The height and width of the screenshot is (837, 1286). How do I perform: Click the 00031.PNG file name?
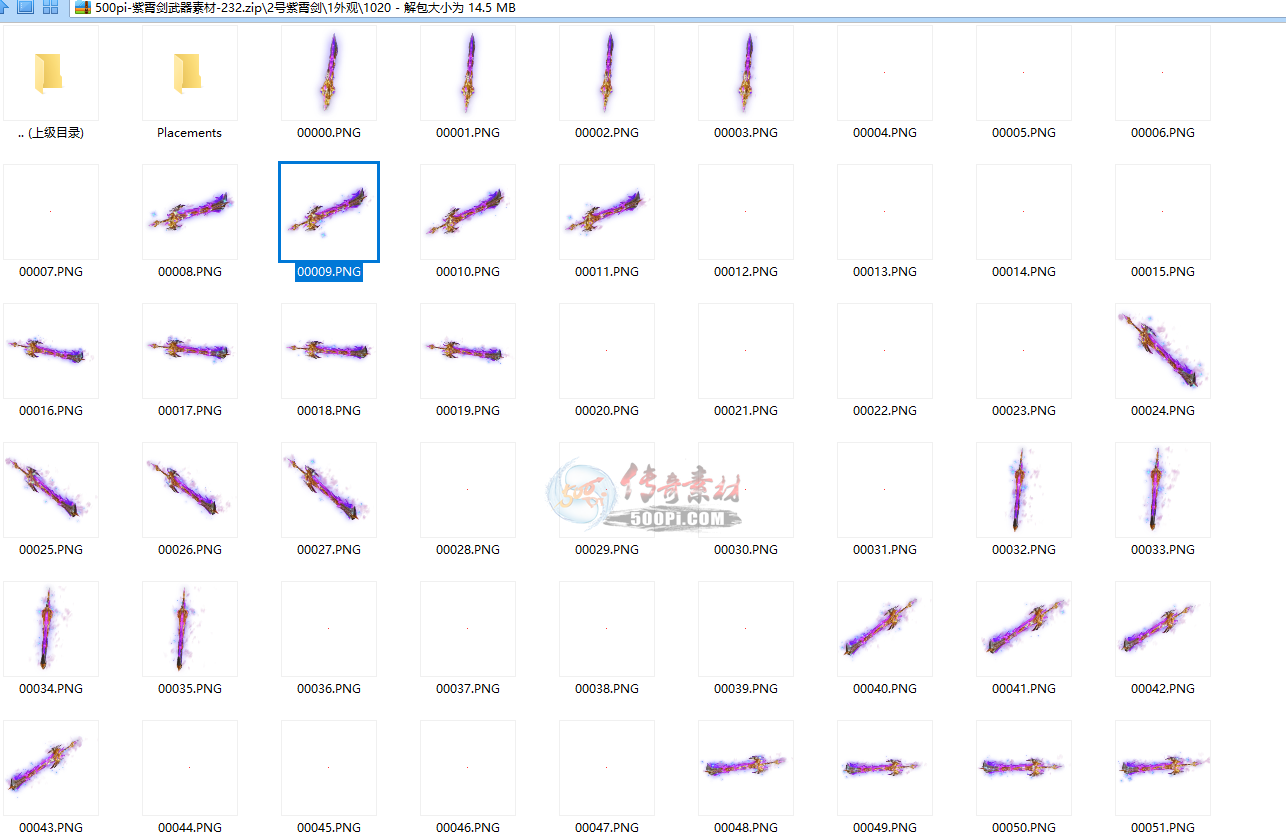(885, 550)
